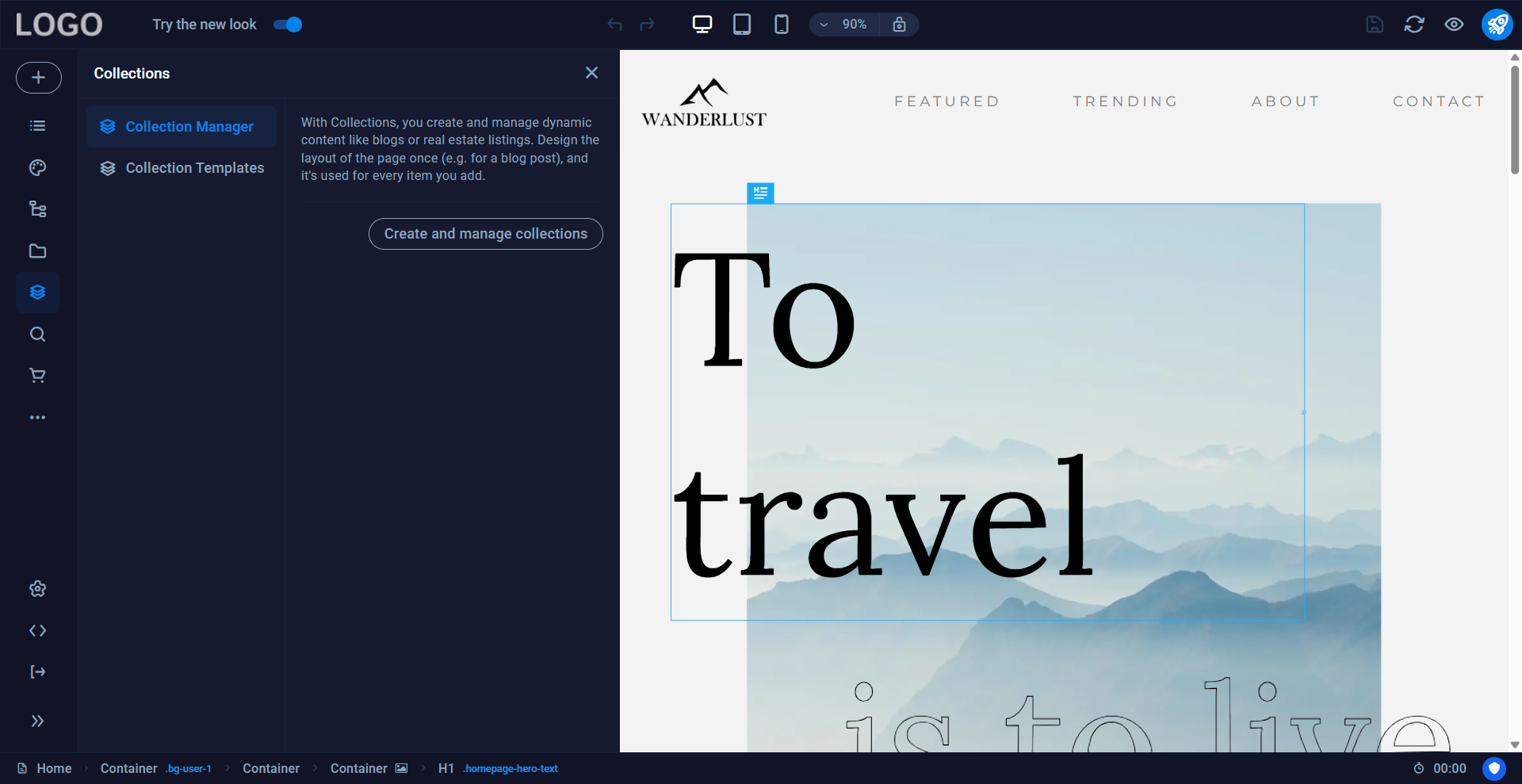The width and height of the screenshot is (1522, 784).
Task: Click the refresh sync icon
Action: tap(1414, 25)
